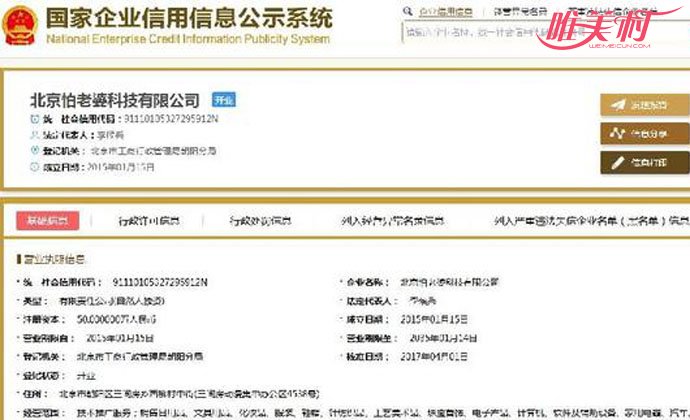Click the 企业名称 value in license section
This screenshot has width=690, height=420.
click(449, 282)
